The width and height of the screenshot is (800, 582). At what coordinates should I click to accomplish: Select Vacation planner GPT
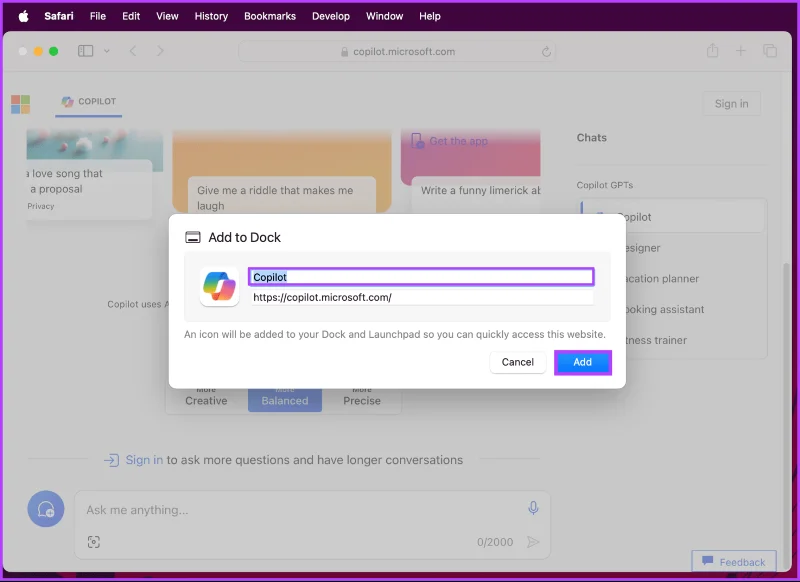point(696,279)
